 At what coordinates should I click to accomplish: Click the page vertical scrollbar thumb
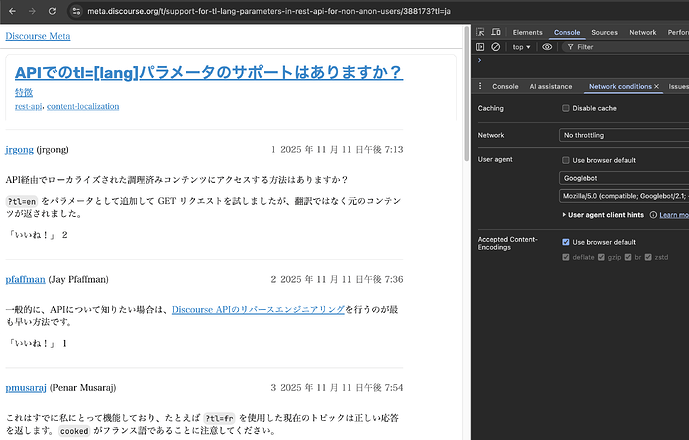(x=467, y=94)
